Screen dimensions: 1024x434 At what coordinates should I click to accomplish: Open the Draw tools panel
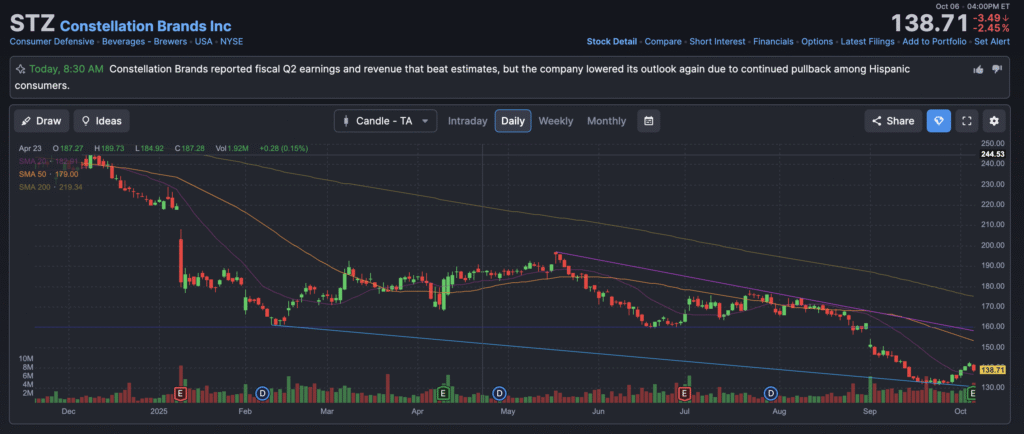(x=41, y=121)
